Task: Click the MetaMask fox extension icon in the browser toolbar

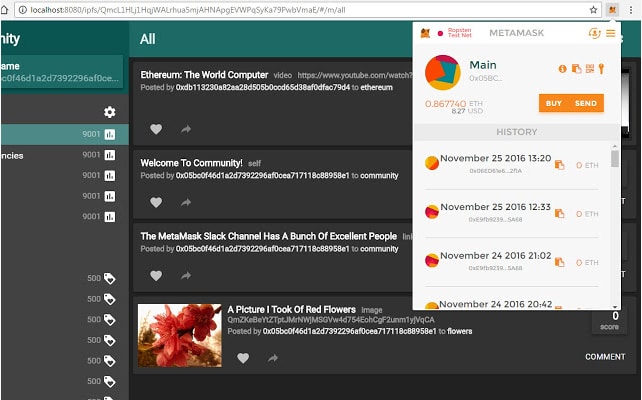Action: point(612,9)
